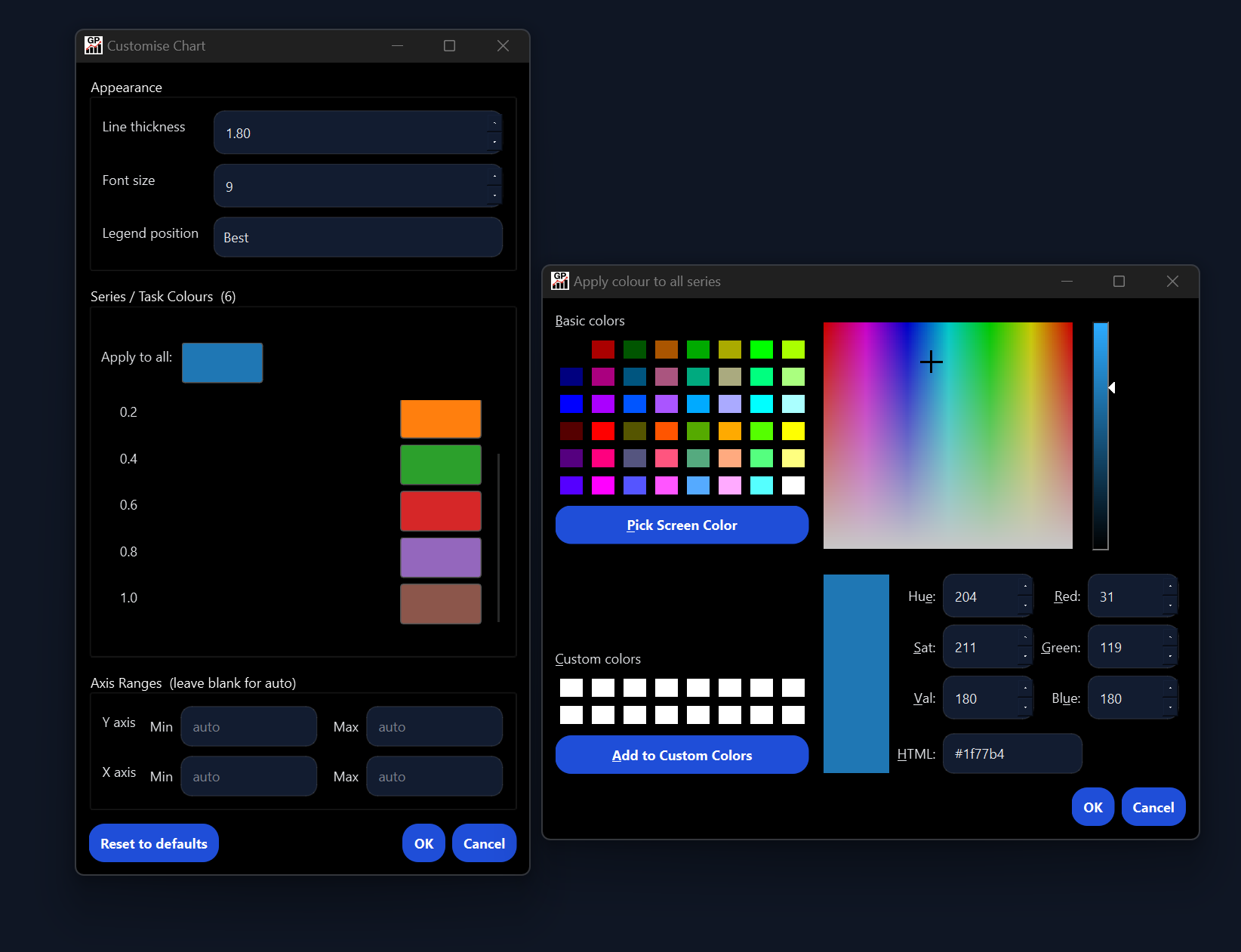
Task: Click the brightness slider arrow handle
Action: 1112,387
